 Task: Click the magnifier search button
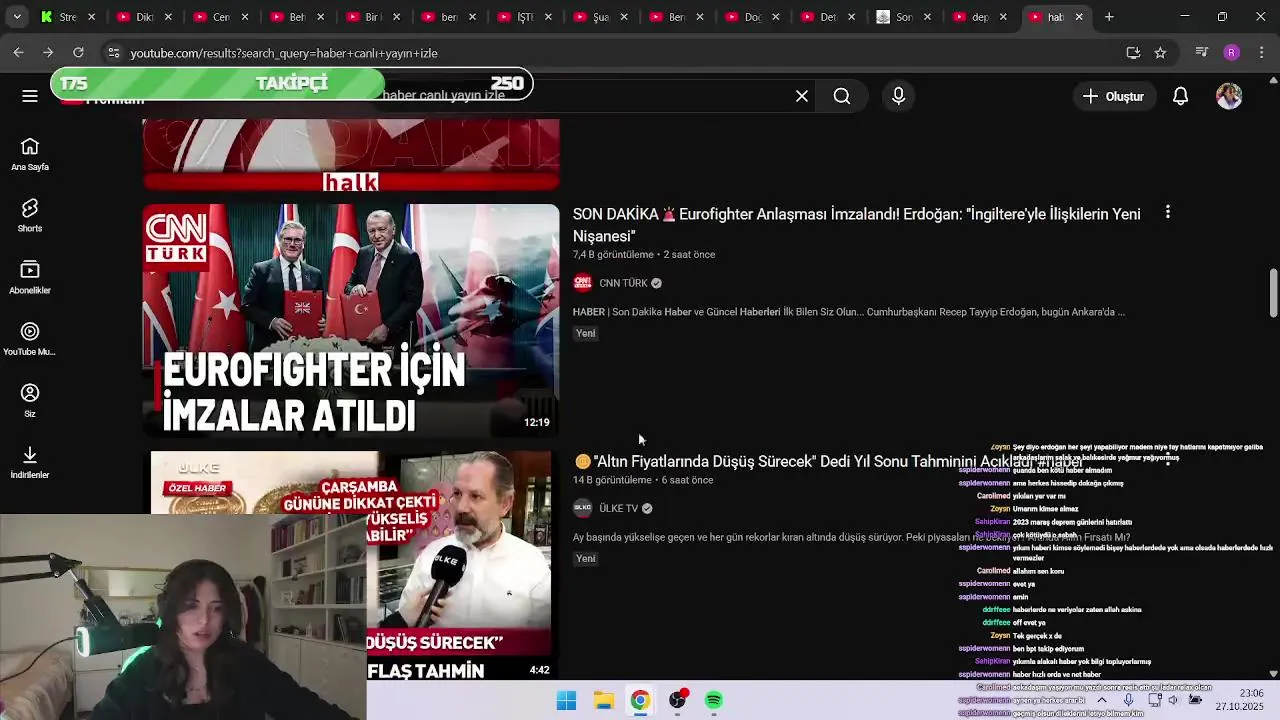click(x=842, y=96)
